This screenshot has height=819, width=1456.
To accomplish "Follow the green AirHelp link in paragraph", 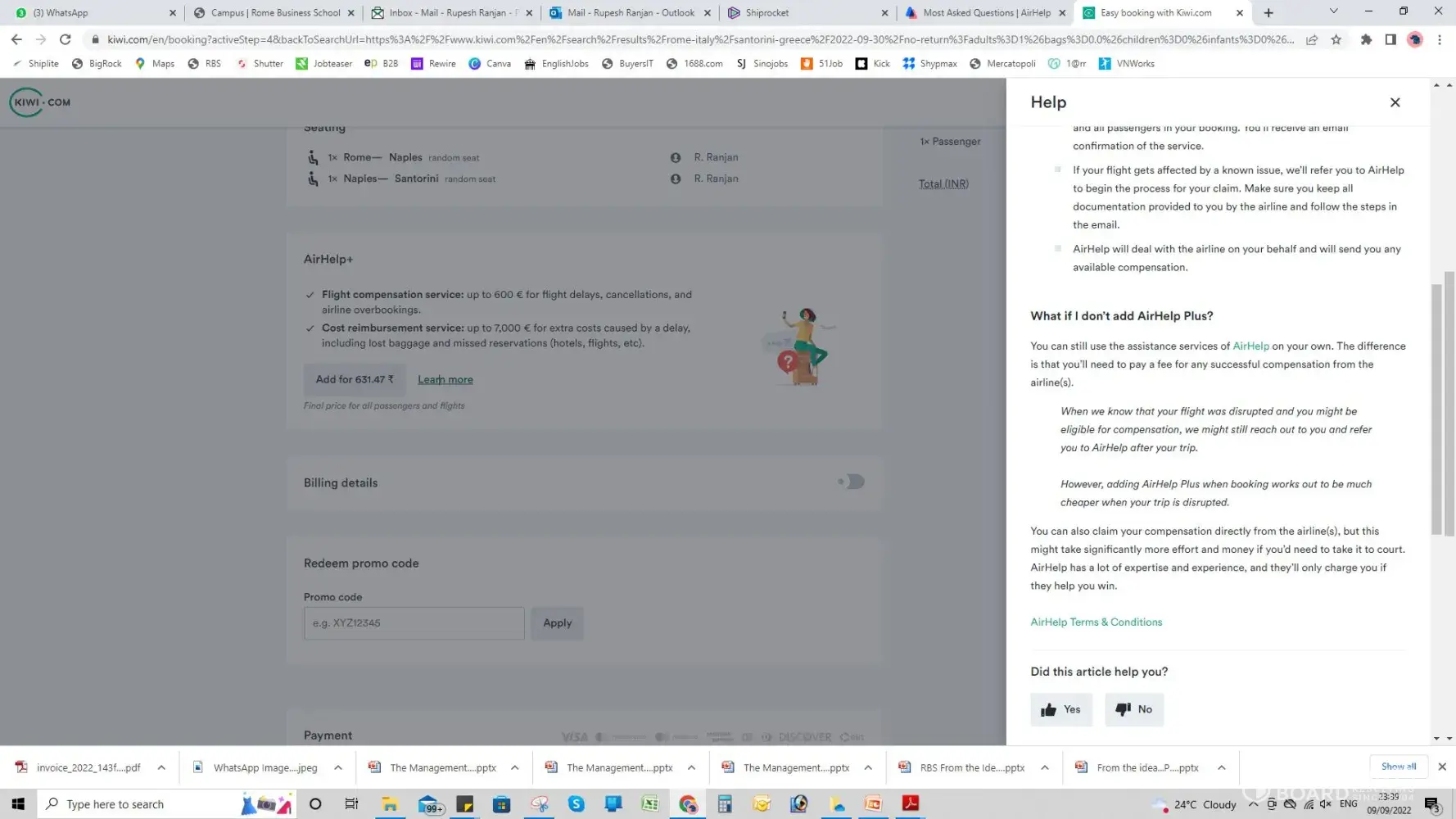I will click(1250, 346).
